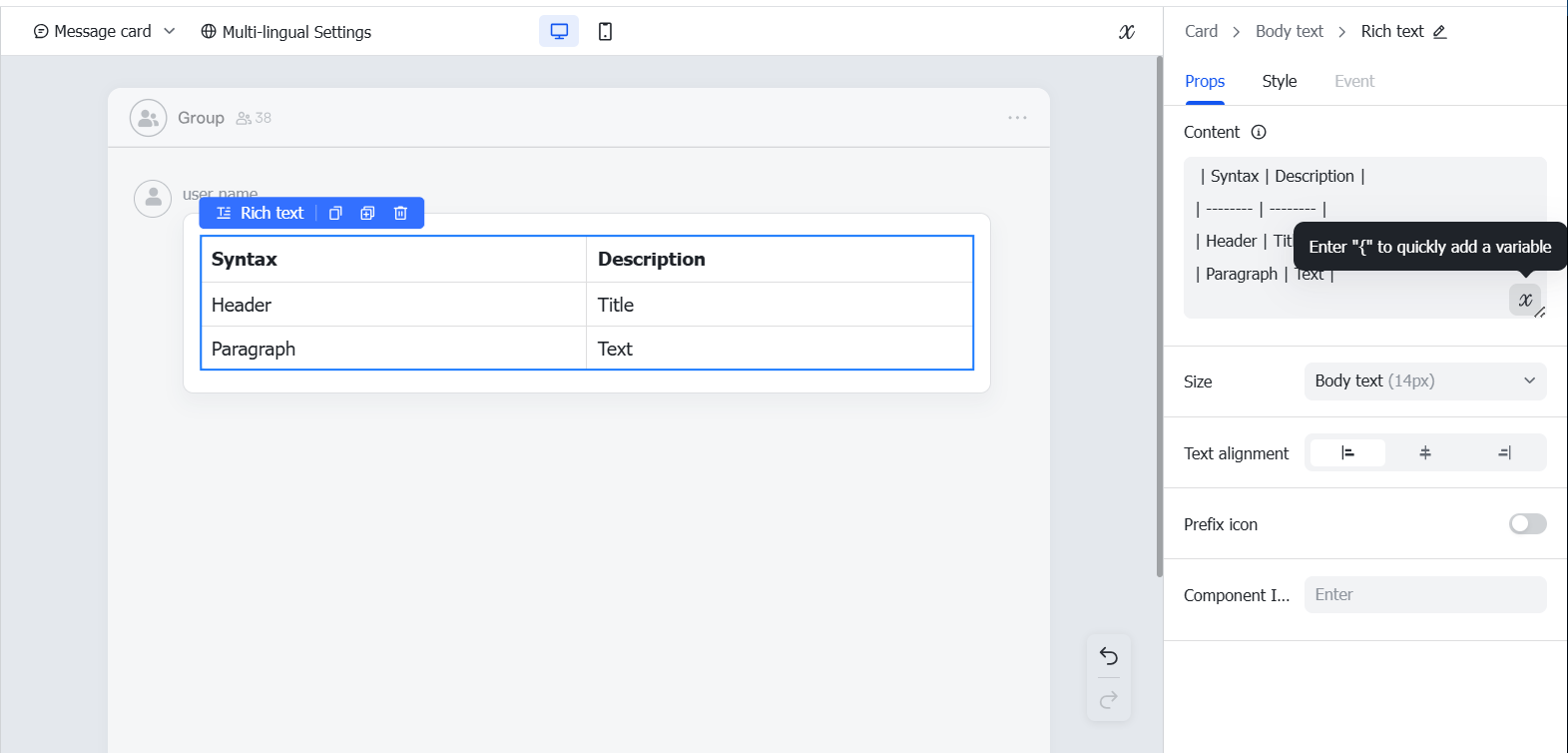Image resolution: width=1568 pixels, height=753 pixels.
Task: Duplicate the Rich text component
Action: coord(367,213)
